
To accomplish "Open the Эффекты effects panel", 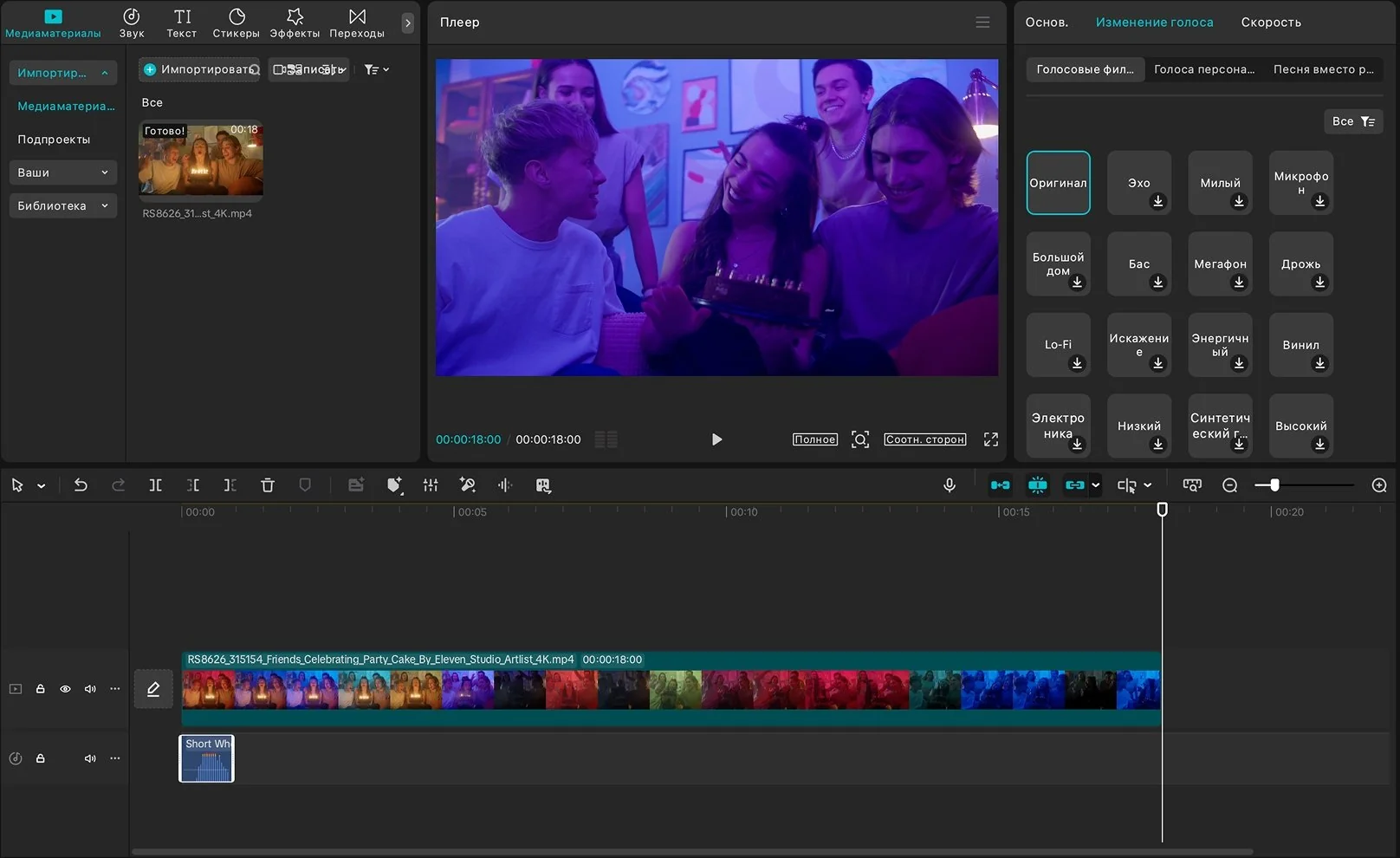I will tap(295, 23).
